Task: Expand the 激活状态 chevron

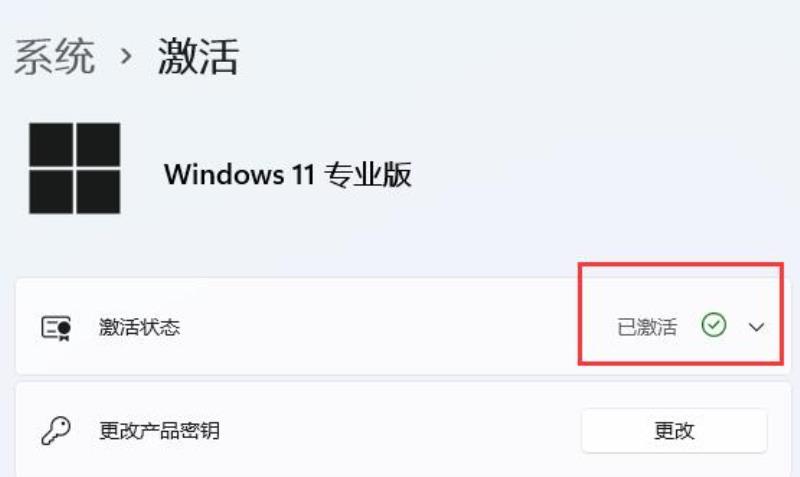Action: point(756,327)
